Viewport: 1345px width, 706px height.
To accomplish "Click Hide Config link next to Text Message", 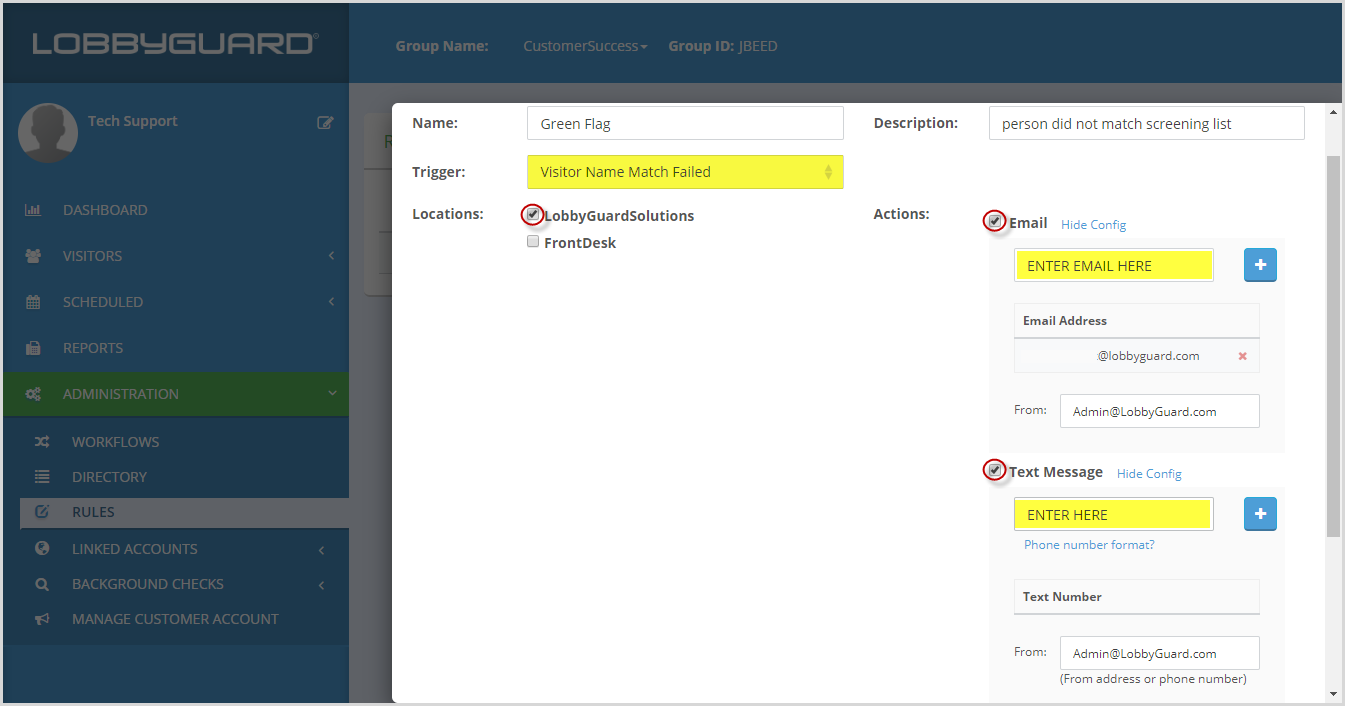I will pos(1149,474).
